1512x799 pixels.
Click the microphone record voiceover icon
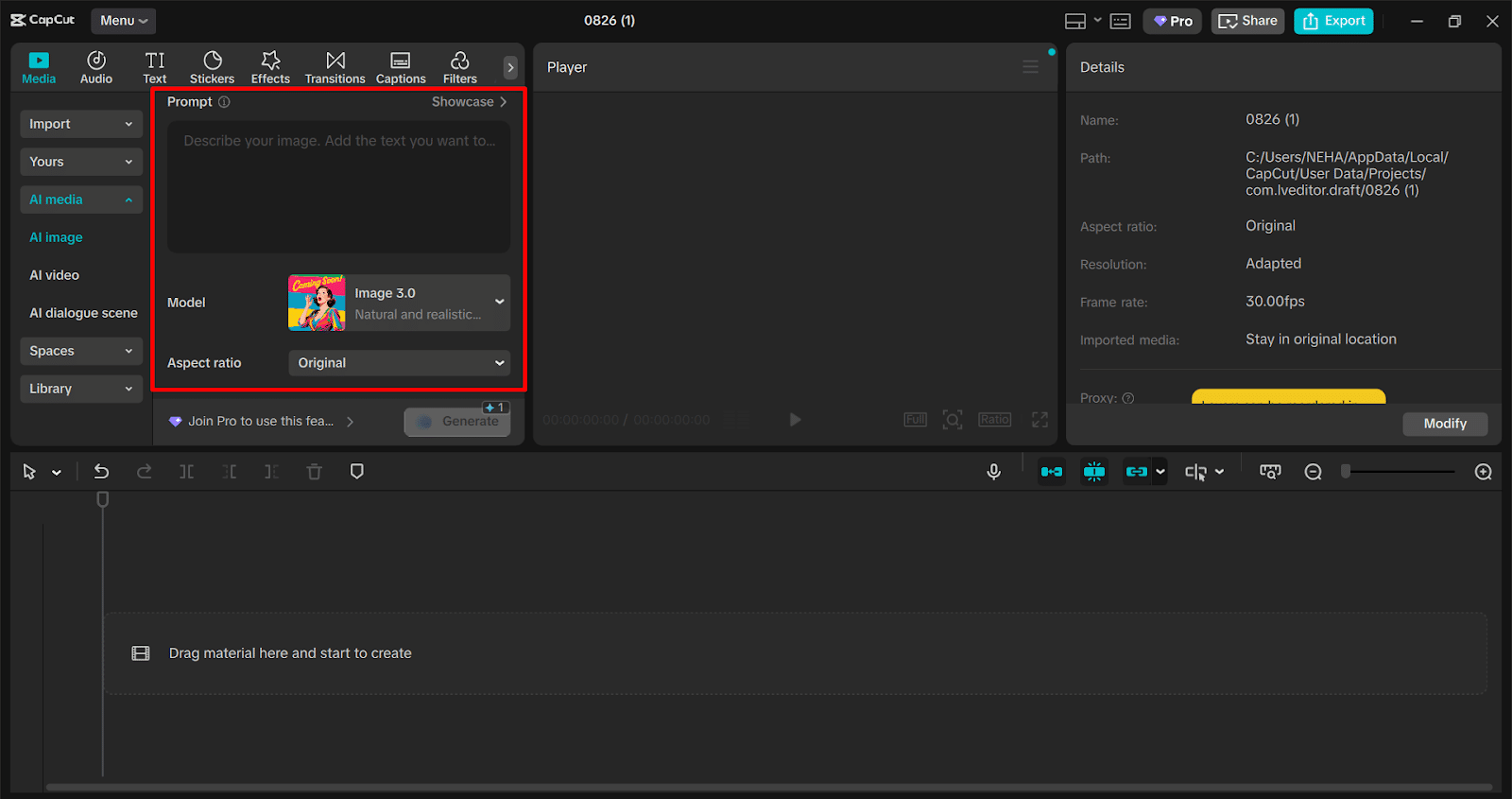click(x=993, y=472)
